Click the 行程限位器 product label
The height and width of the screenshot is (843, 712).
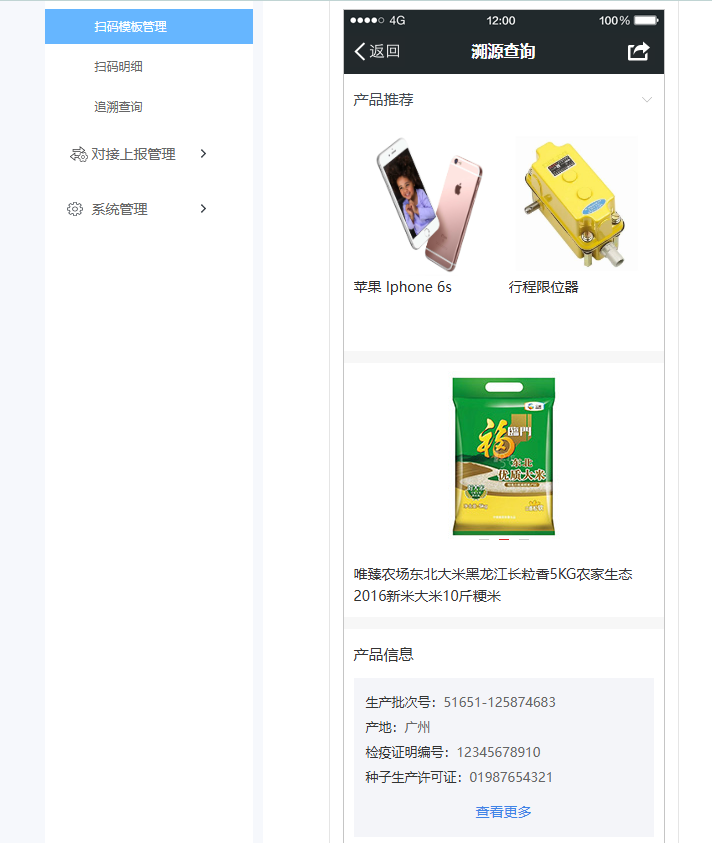coord(544,287)
